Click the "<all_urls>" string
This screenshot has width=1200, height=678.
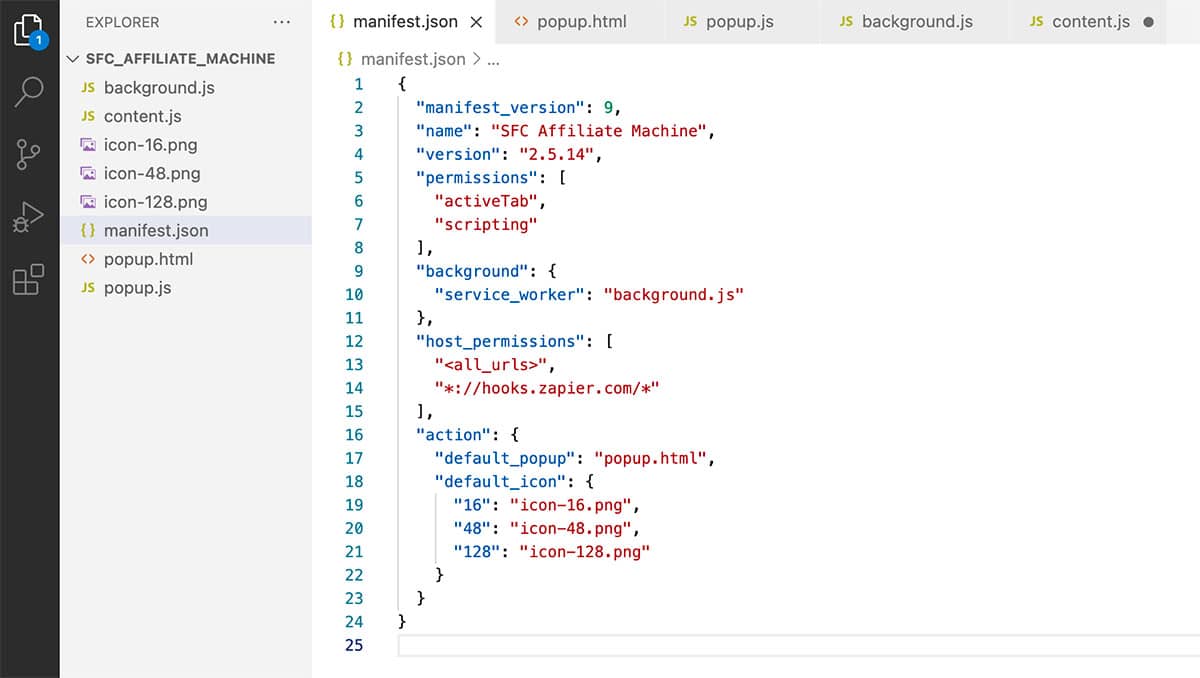pyautogui.click(x=491, y=364)
